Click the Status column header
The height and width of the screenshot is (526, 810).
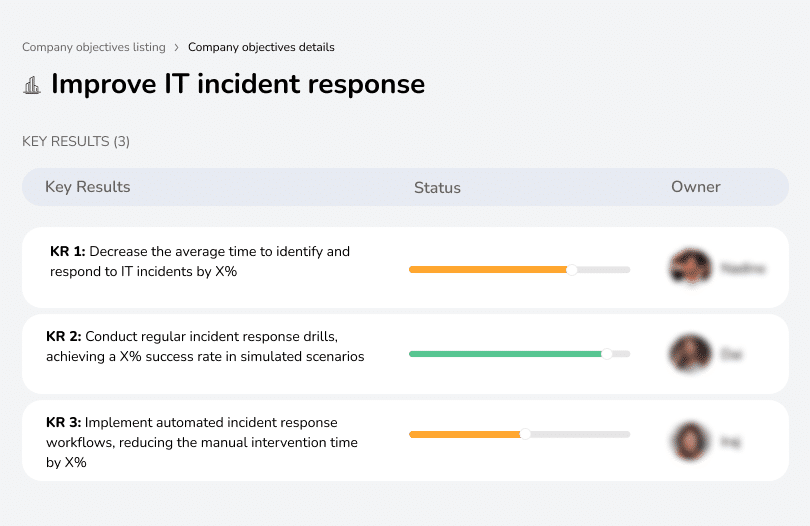(437, 188)
